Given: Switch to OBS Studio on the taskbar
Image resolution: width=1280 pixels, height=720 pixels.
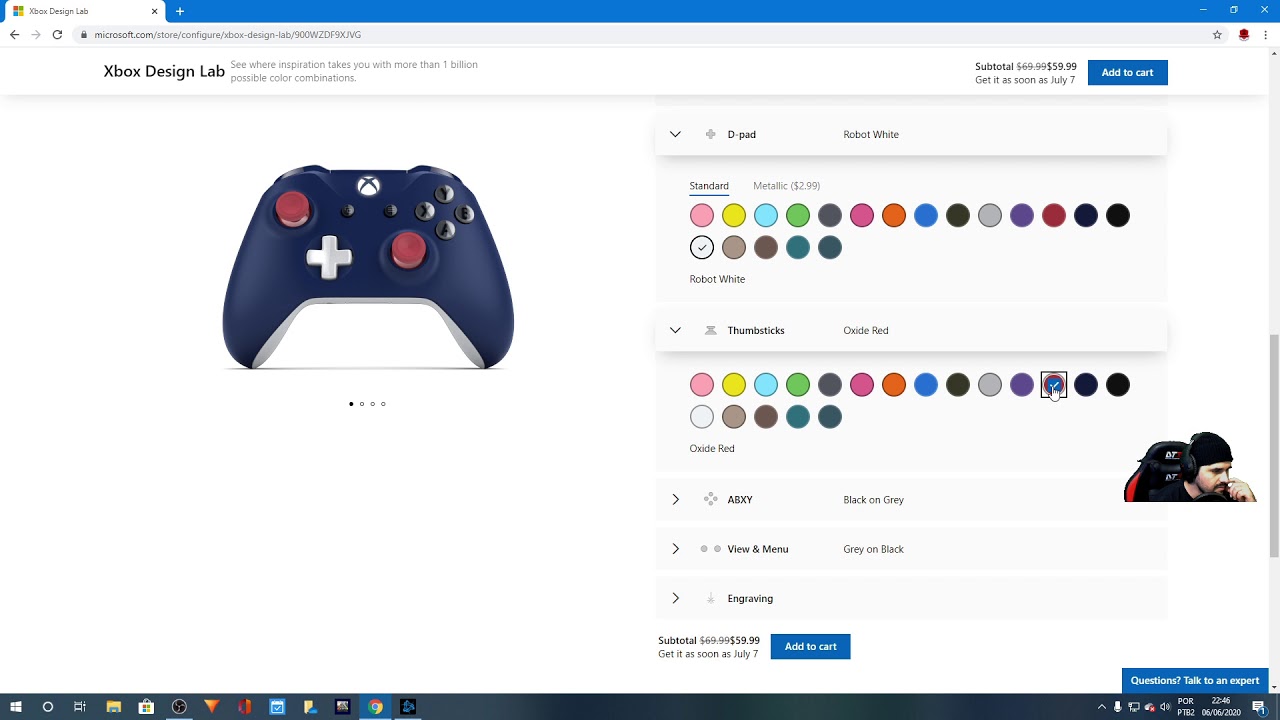Looking at the screenshot, I should (x=179, y=707).
